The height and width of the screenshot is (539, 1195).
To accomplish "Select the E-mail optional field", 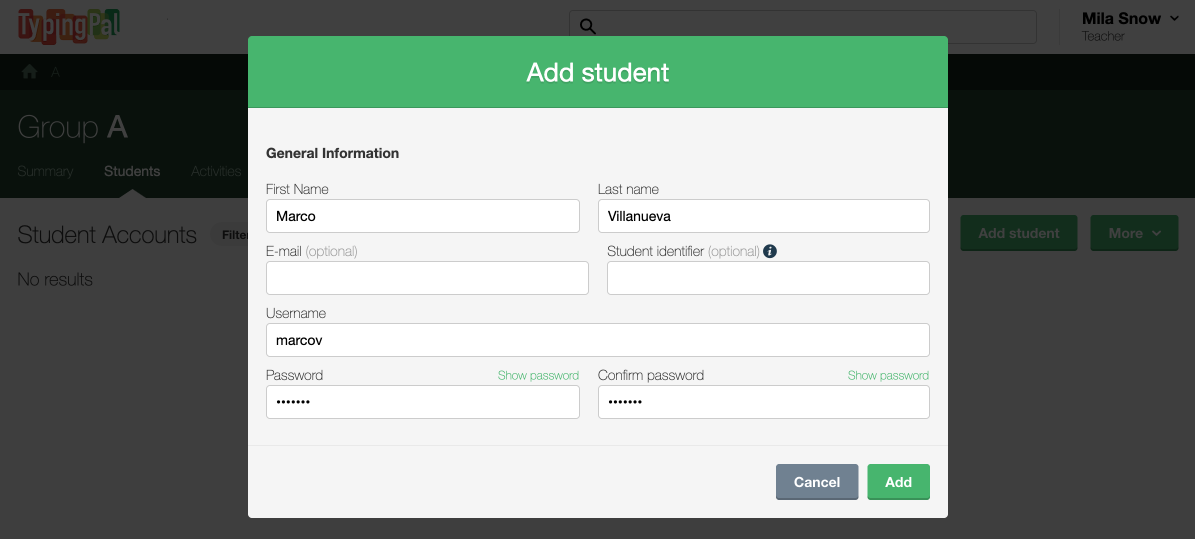I will click(427, 278).
